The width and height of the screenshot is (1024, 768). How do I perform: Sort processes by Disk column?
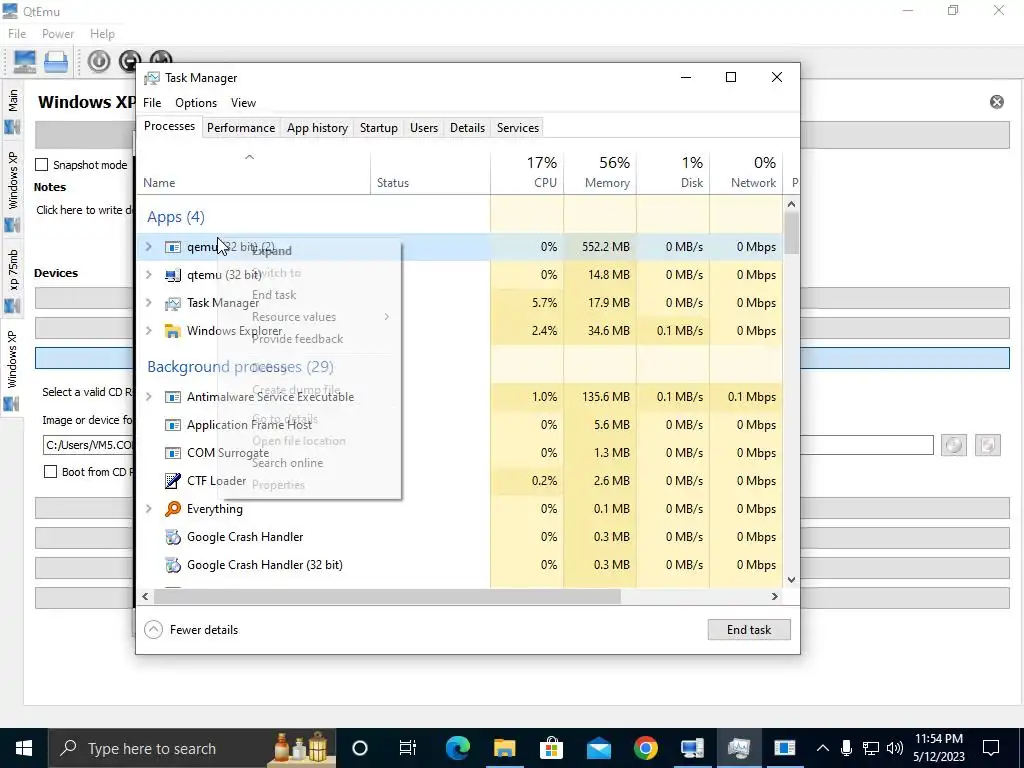(x=673, y=172)
